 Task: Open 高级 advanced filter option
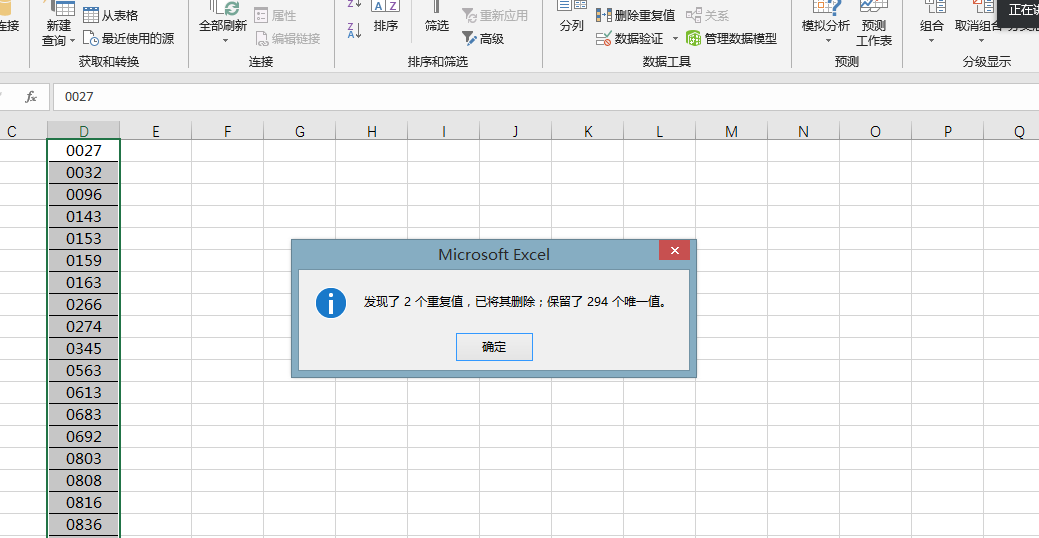pyautogui.click(x=483, y=39)
